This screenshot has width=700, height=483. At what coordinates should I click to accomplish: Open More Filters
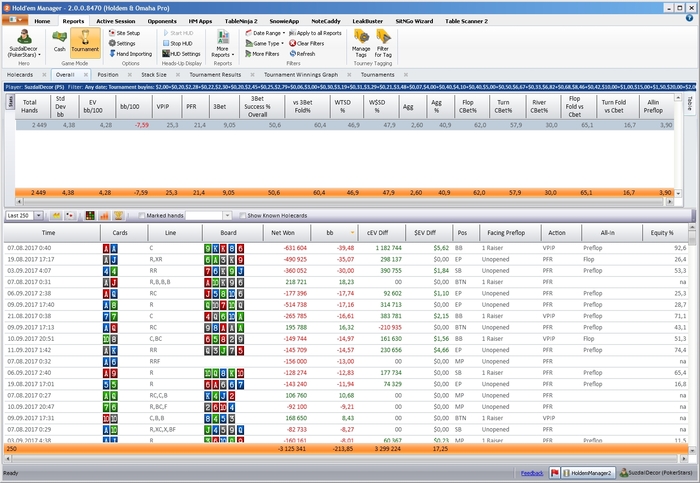(262, 54)
